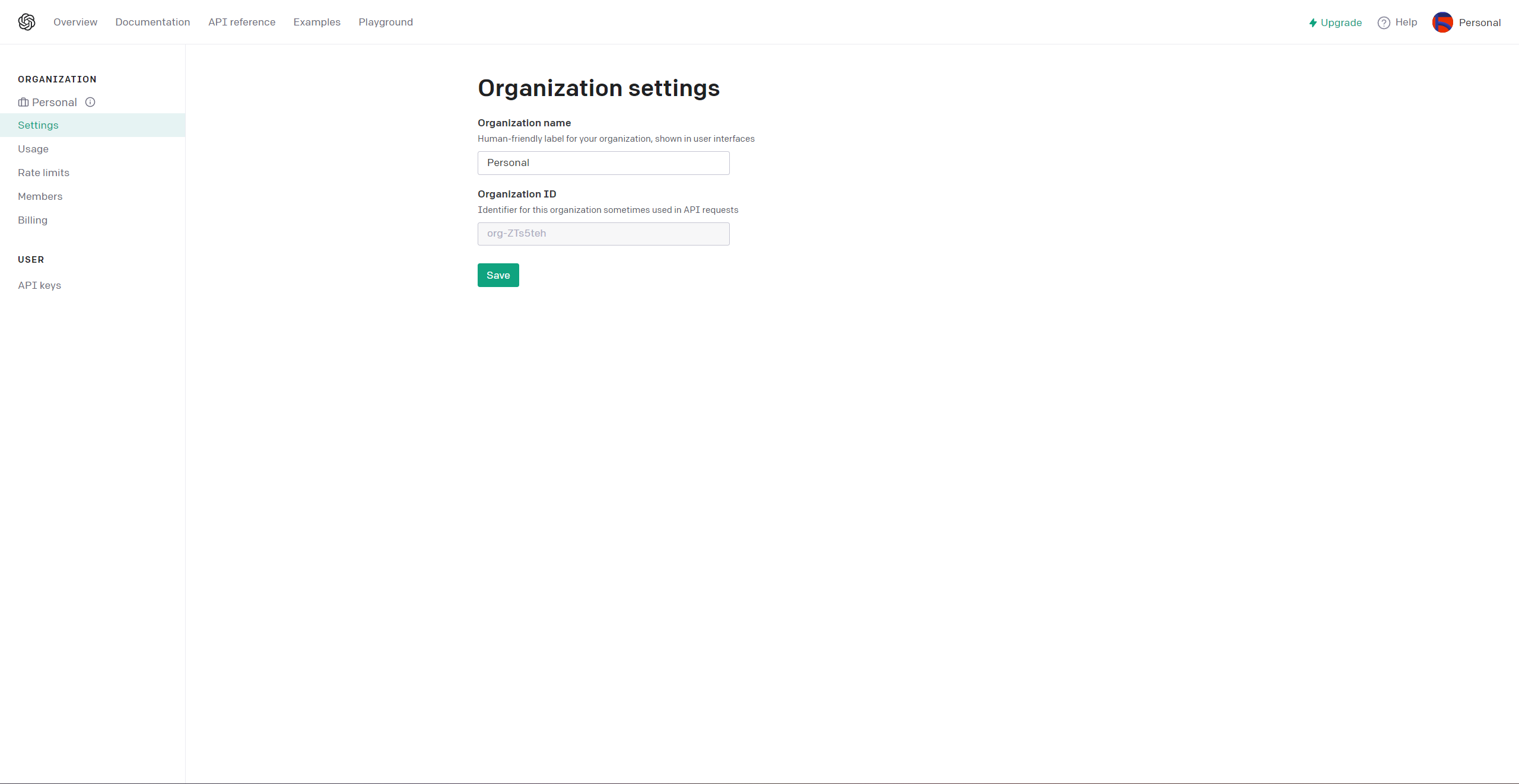This screenshot has width=1519, height=784.
Task: Click the API keys sidebar item
Action: point(39,285)
